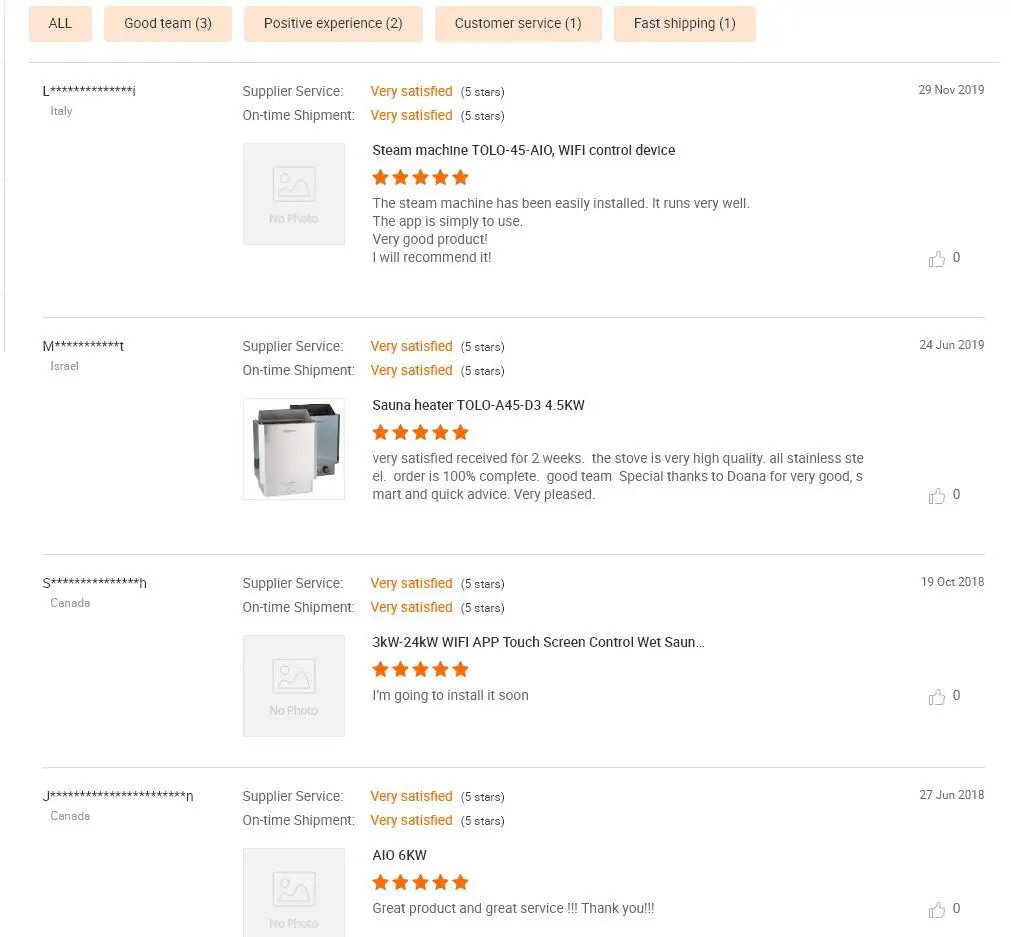The width and height of the screenshot is (1011, 937).
Task: Click the No Photo thumbnail for AIO 6KW
Action: (294, 892)
